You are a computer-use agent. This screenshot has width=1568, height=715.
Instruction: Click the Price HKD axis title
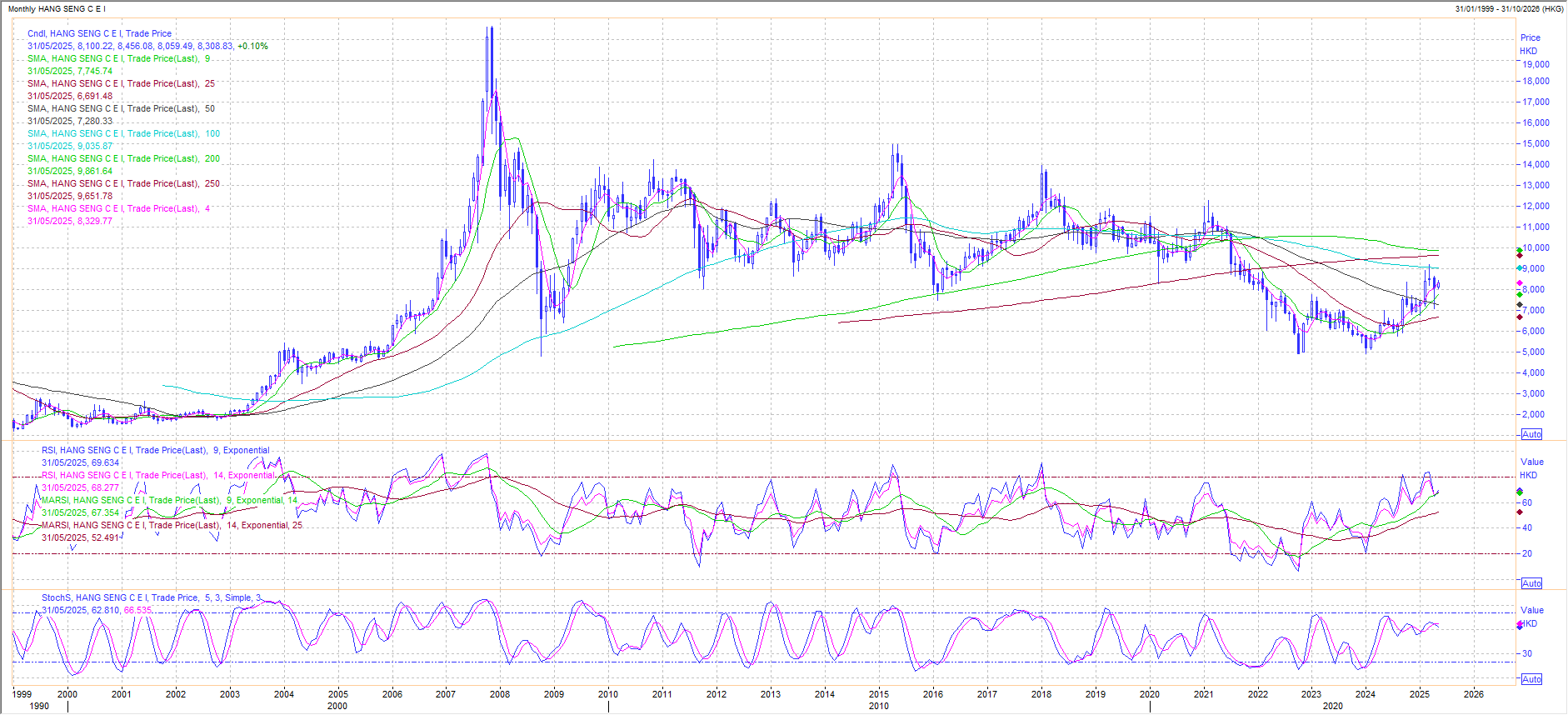[1530, 44]
